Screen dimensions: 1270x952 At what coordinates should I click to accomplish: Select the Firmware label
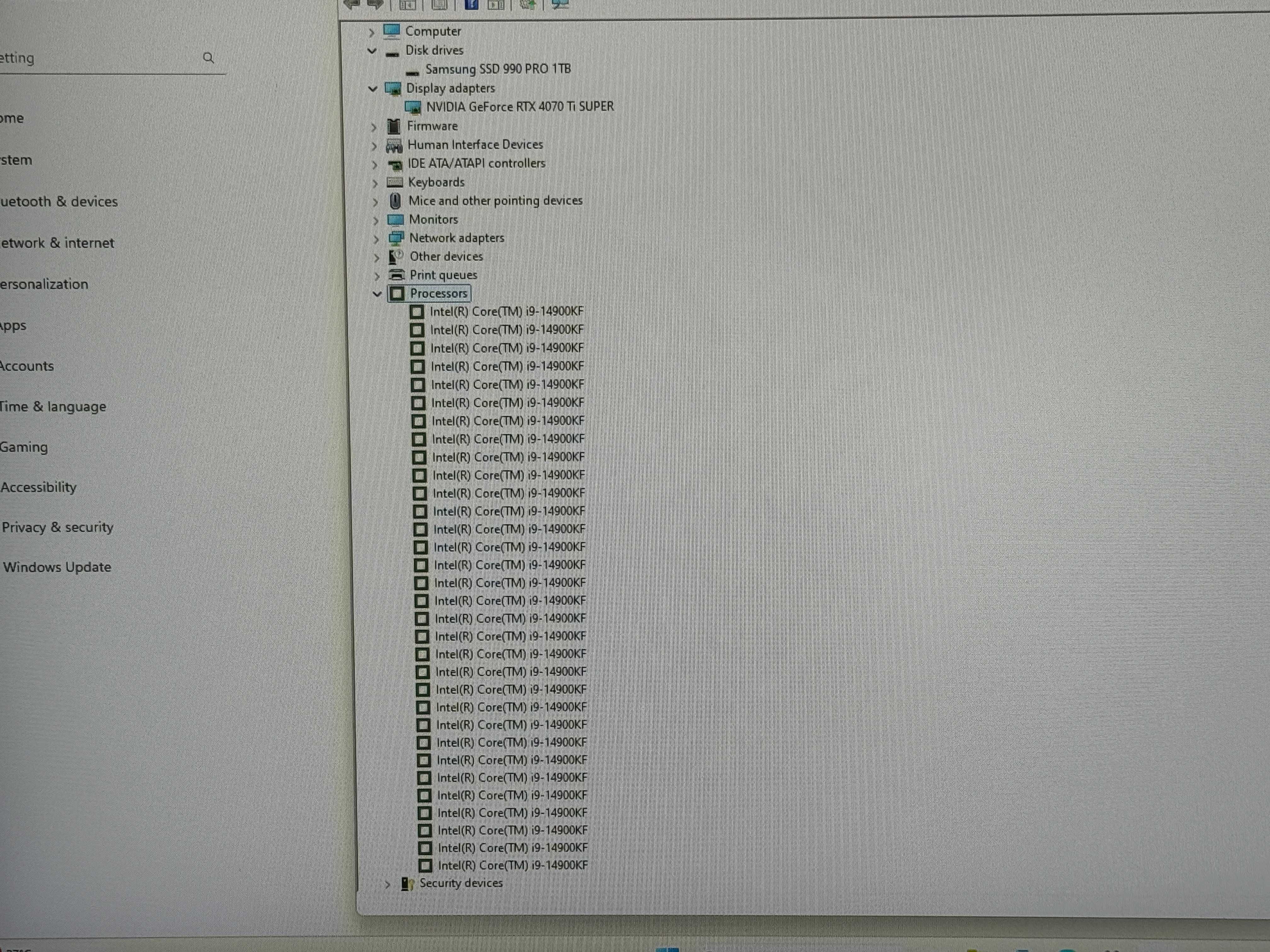pyautogui.click(x=432, y=126)
